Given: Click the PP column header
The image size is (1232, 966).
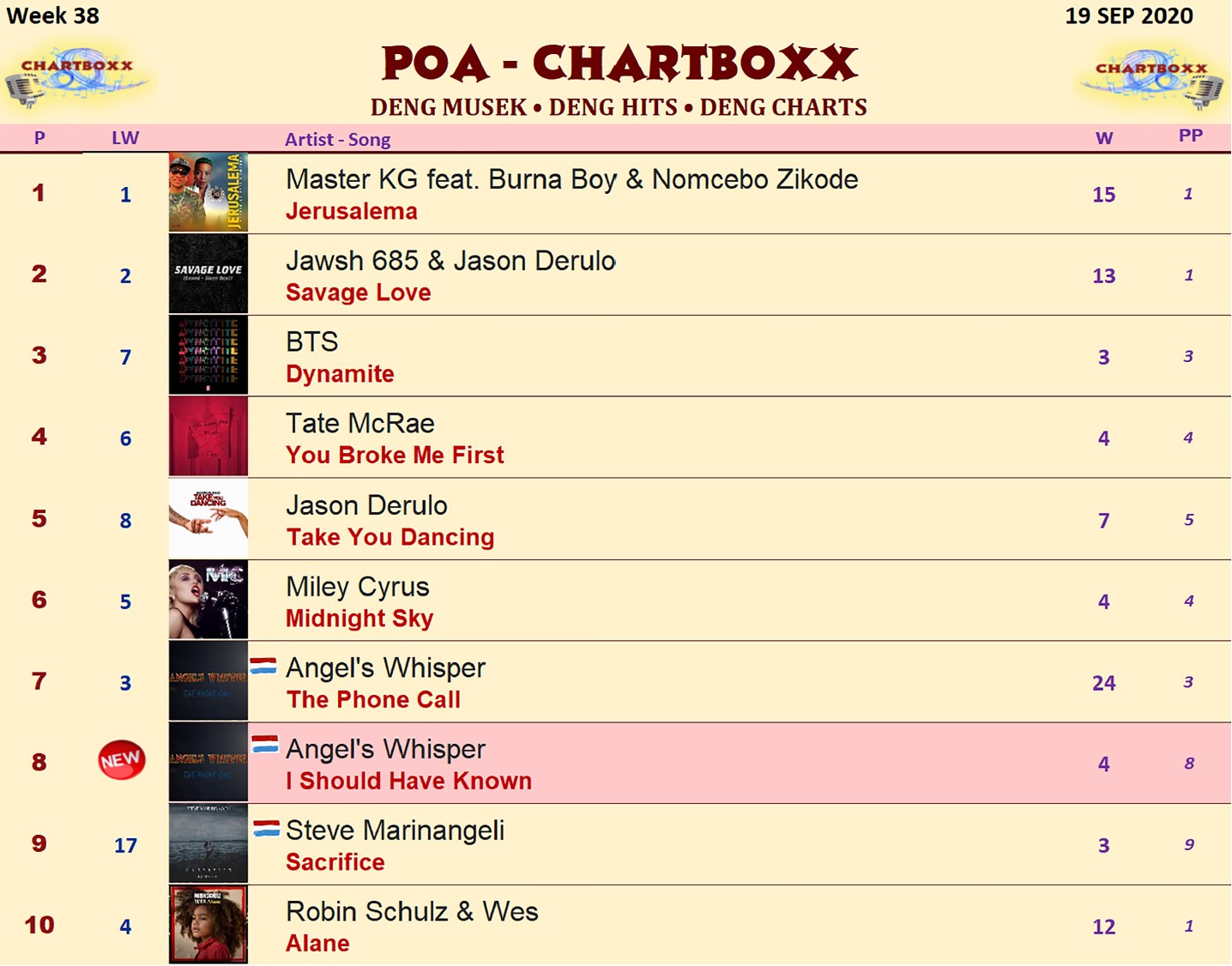Looking at the screenshot, I should pos(1190,136).
